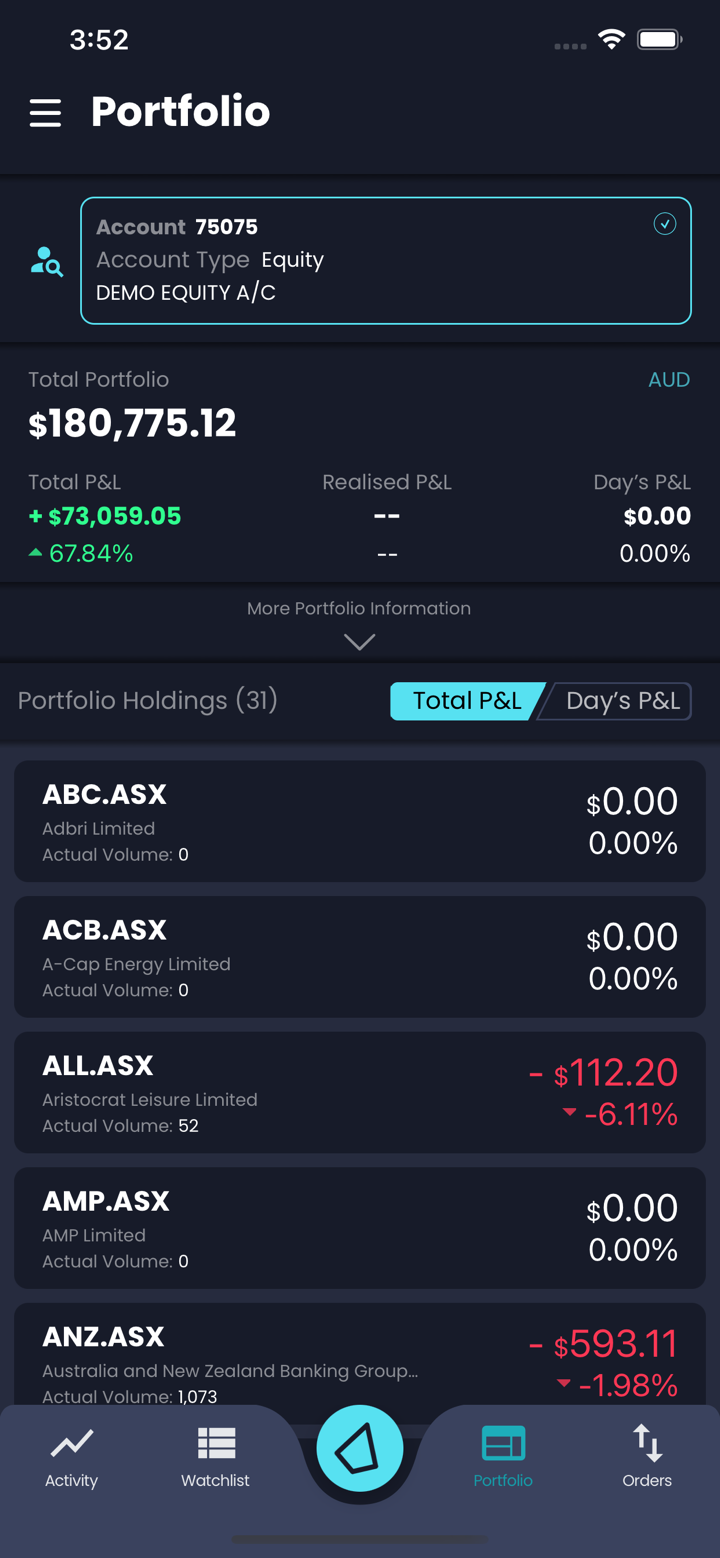This screenshot has height=1558, width=720.
Task: Open the ANZ.ASX holding row
Action: pyautogui.click(x=359, y=1358)
